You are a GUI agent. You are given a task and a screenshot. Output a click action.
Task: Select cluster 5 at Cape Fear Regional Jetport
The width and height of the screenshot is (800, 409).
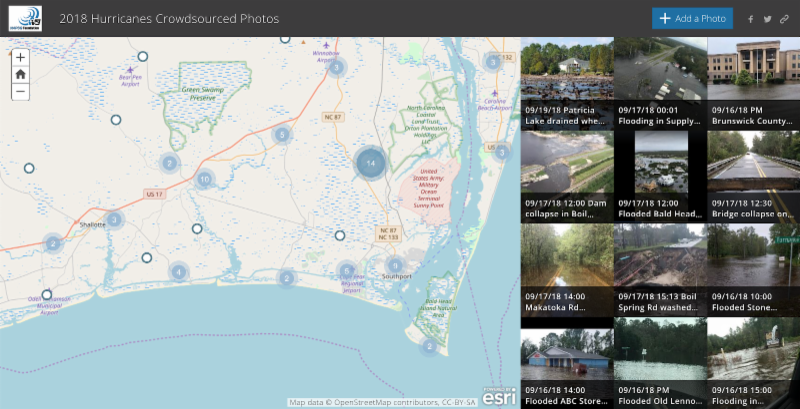coord(347,271)
